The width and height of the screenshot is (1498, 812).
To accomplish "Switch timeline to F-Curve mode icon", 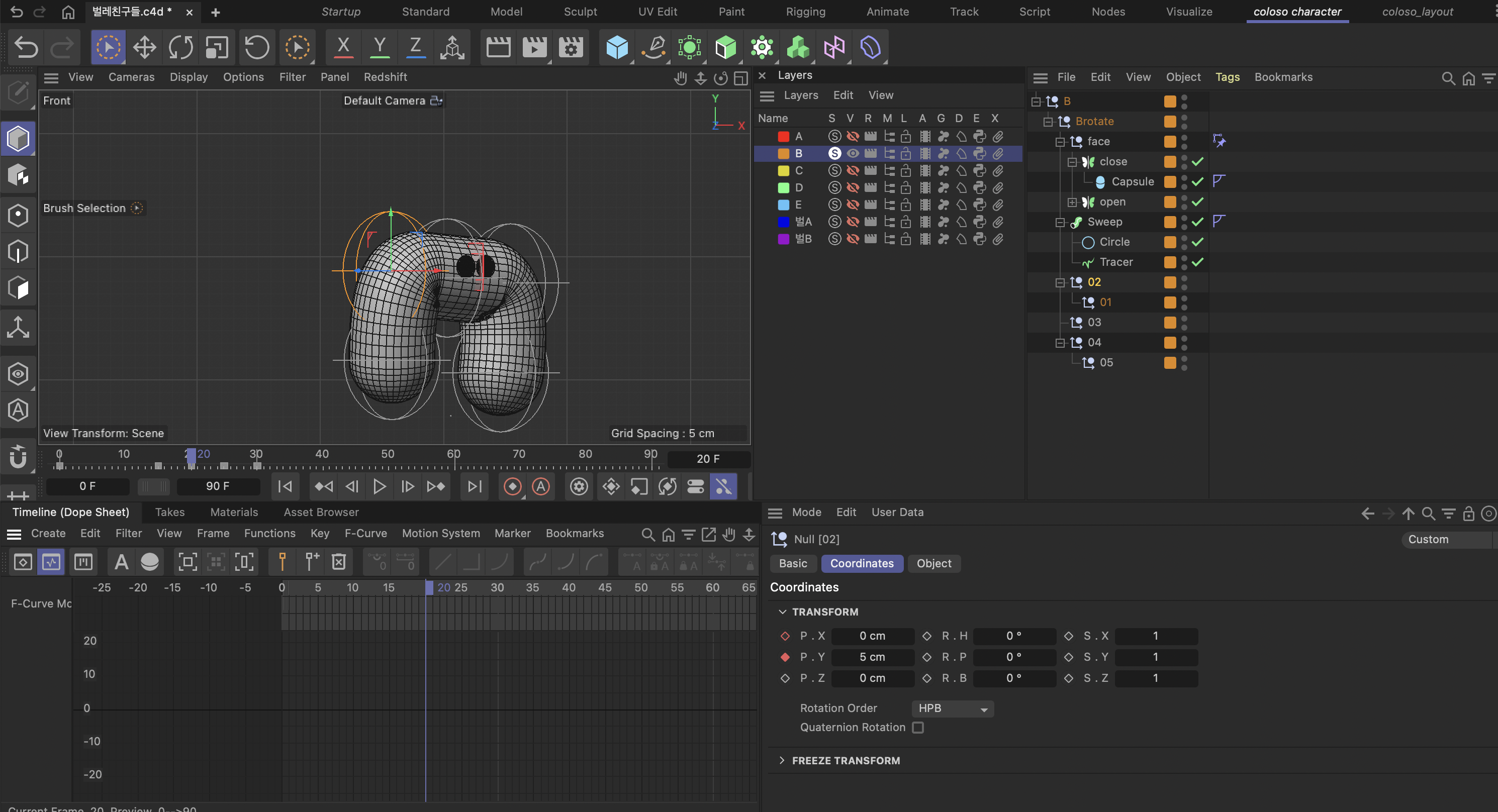I will [x=51, y=562].
